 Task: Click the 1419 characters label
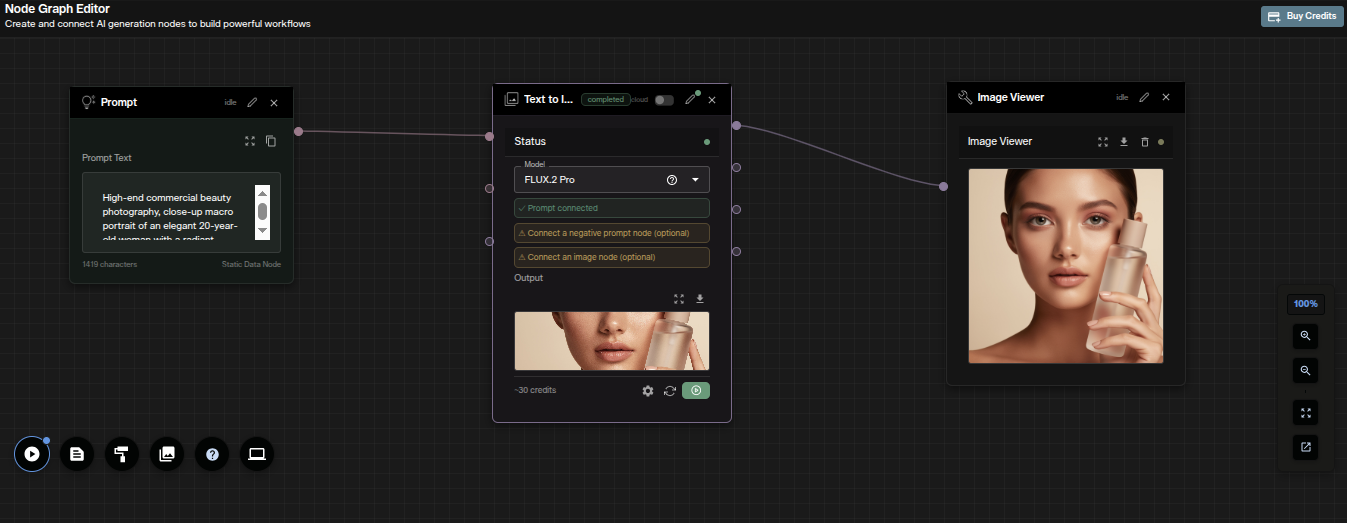pyautogui.click(x=110, y=265)
